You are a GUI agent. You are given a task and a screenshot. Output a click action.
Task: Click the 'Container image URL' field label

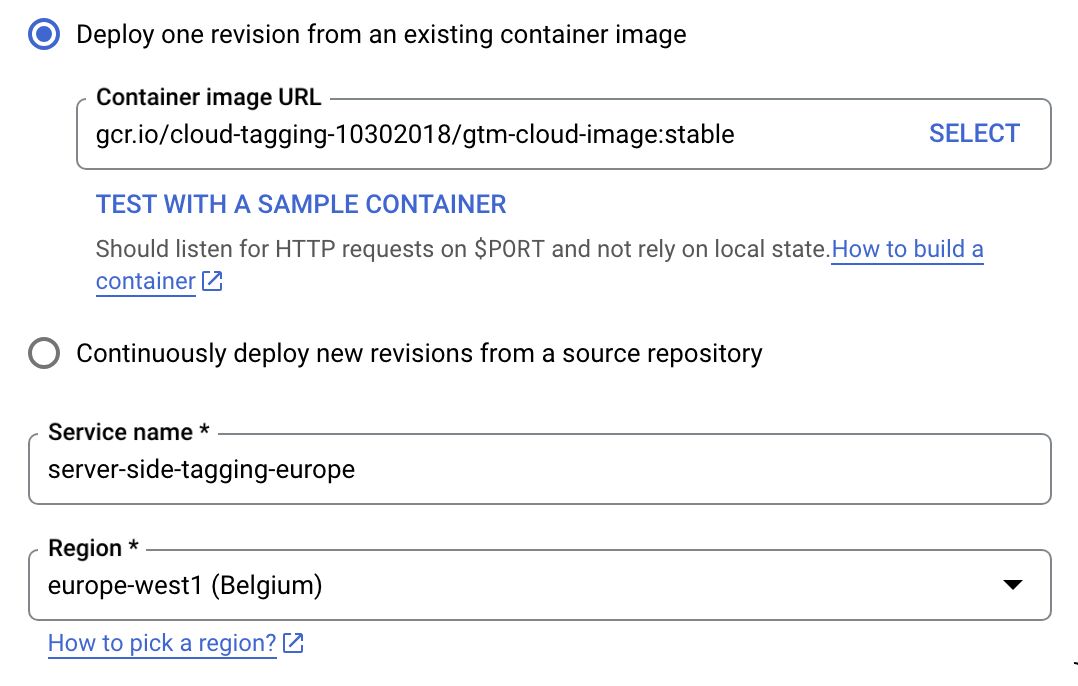[208, 97]
